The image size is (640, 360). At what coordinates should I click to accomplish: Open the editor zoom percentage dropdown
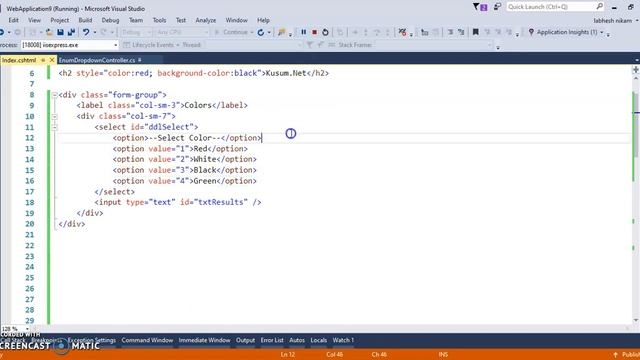click(27, 329)
